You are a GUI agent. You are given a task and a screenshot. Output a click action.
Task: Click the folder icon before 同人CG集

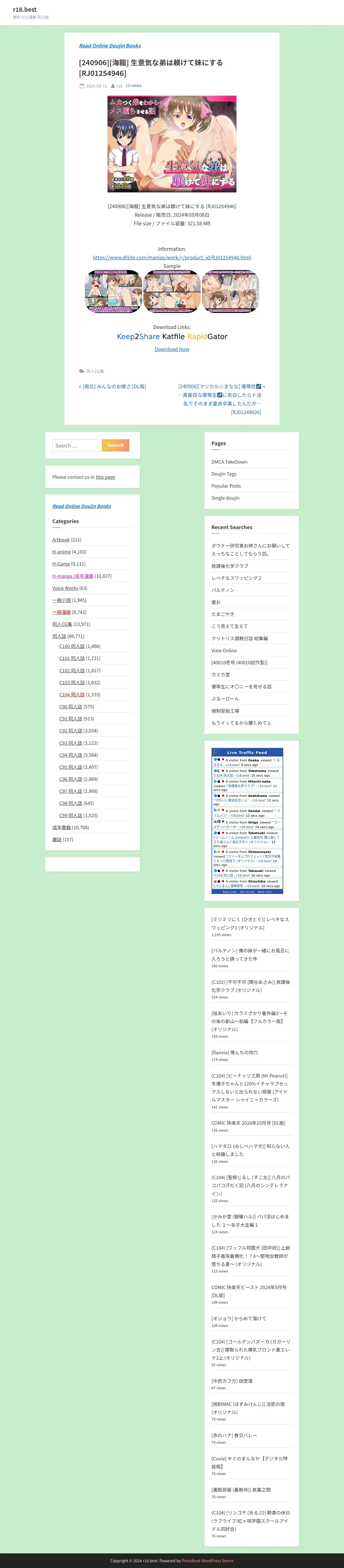pos(82,371)
